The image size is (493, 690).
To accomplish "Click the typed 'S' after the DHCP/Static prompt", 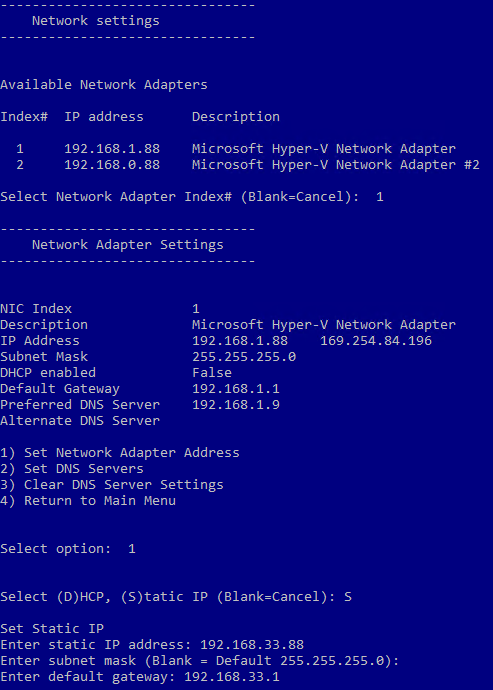I will point(348,597).
